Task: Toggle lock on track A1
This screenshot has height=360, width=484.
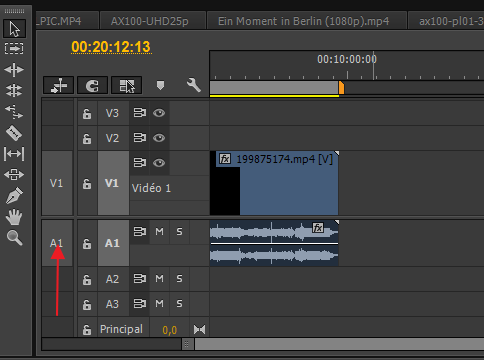Action: pos(87,244)
